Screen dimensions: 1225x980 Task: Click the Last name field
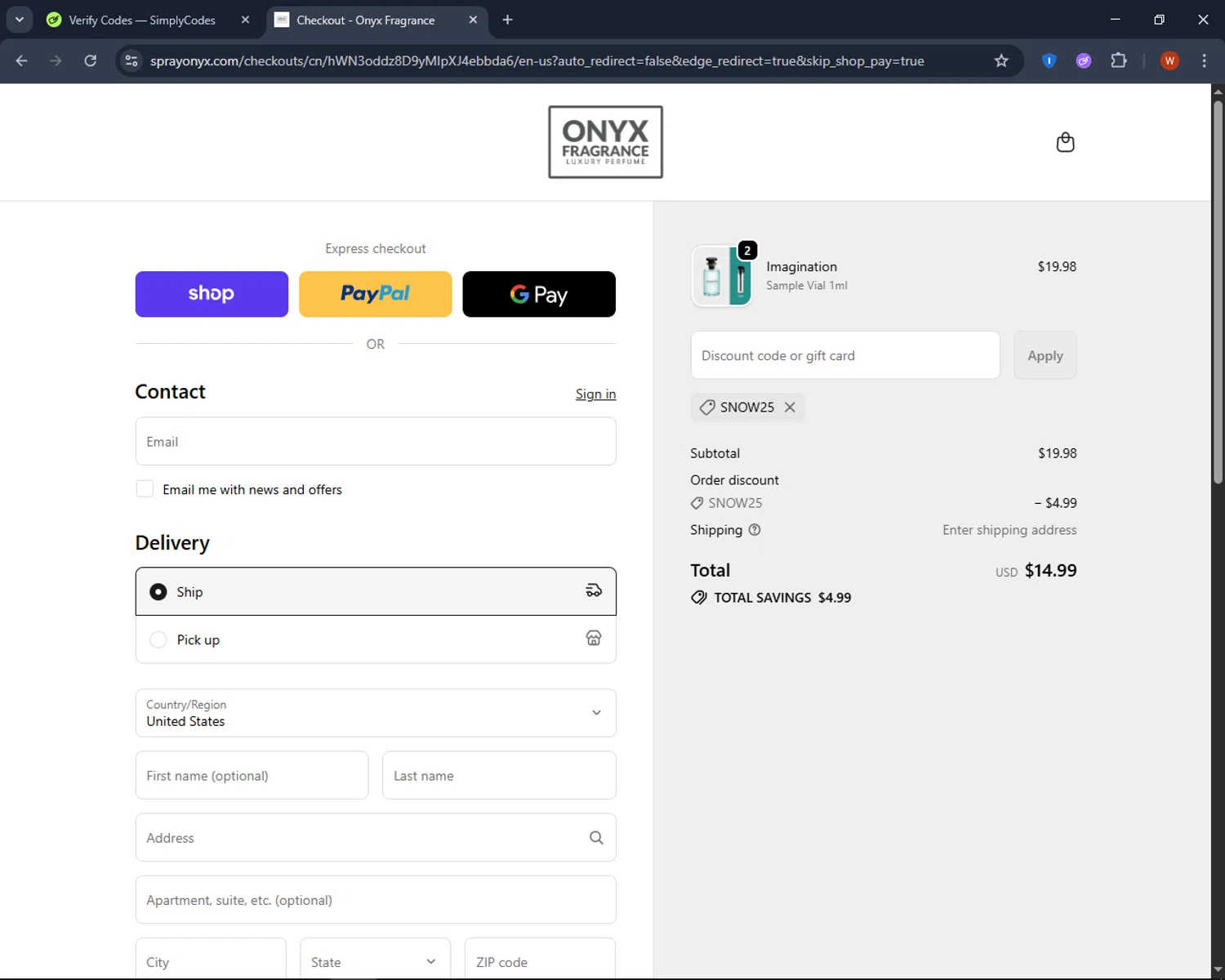[499, 775]
